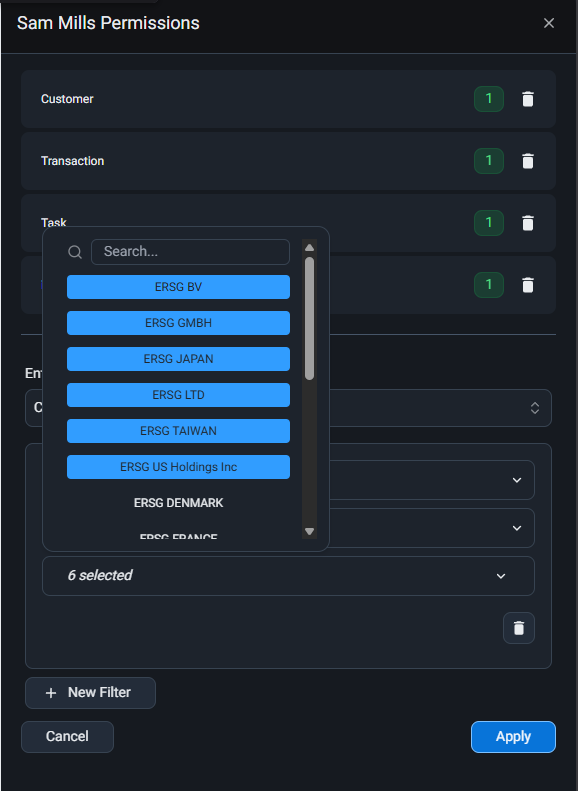This screenshot has height=791, width=578.
Task: Click the search magnifier icon
Action: (x=75, y=252)
